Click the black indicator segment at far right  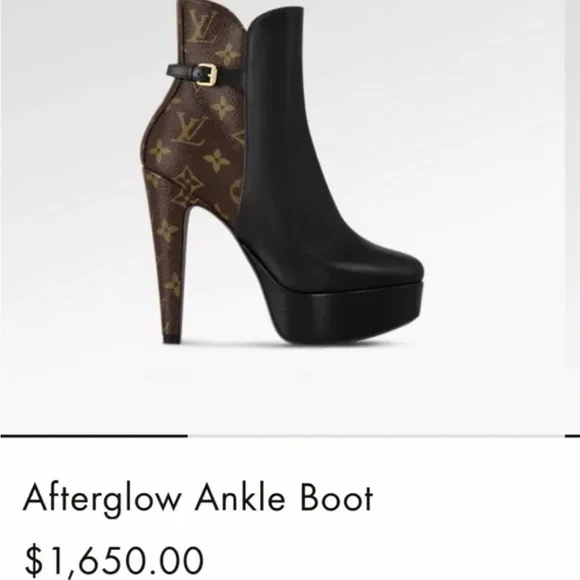[x=572, y=436]
